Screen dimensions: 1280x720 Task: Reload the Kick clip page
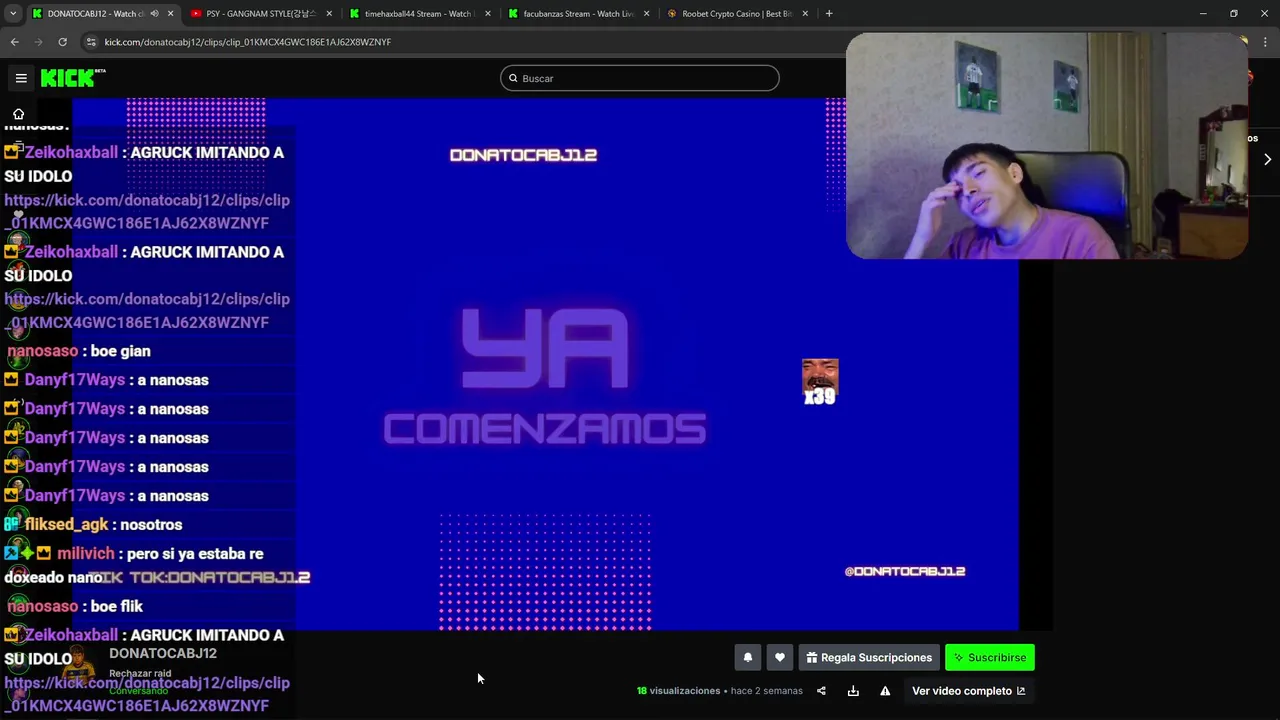point(62,42)
